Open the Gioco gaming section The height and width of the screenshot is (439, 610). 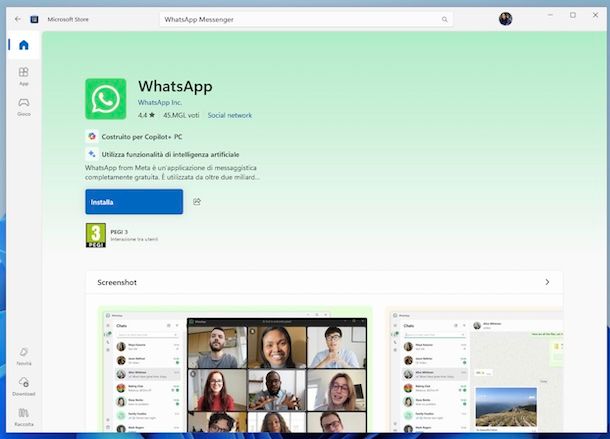24,107
